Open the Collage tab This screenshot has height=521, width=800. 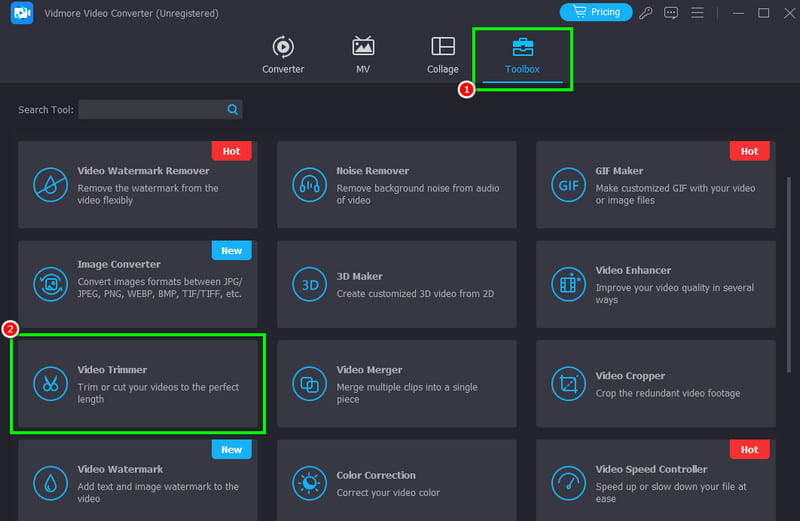(442, 55)
